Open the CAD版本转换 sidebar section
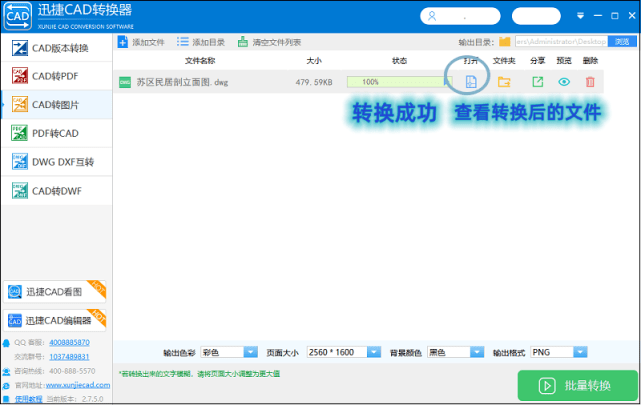641x405 pixels. (x=56, y=48)
